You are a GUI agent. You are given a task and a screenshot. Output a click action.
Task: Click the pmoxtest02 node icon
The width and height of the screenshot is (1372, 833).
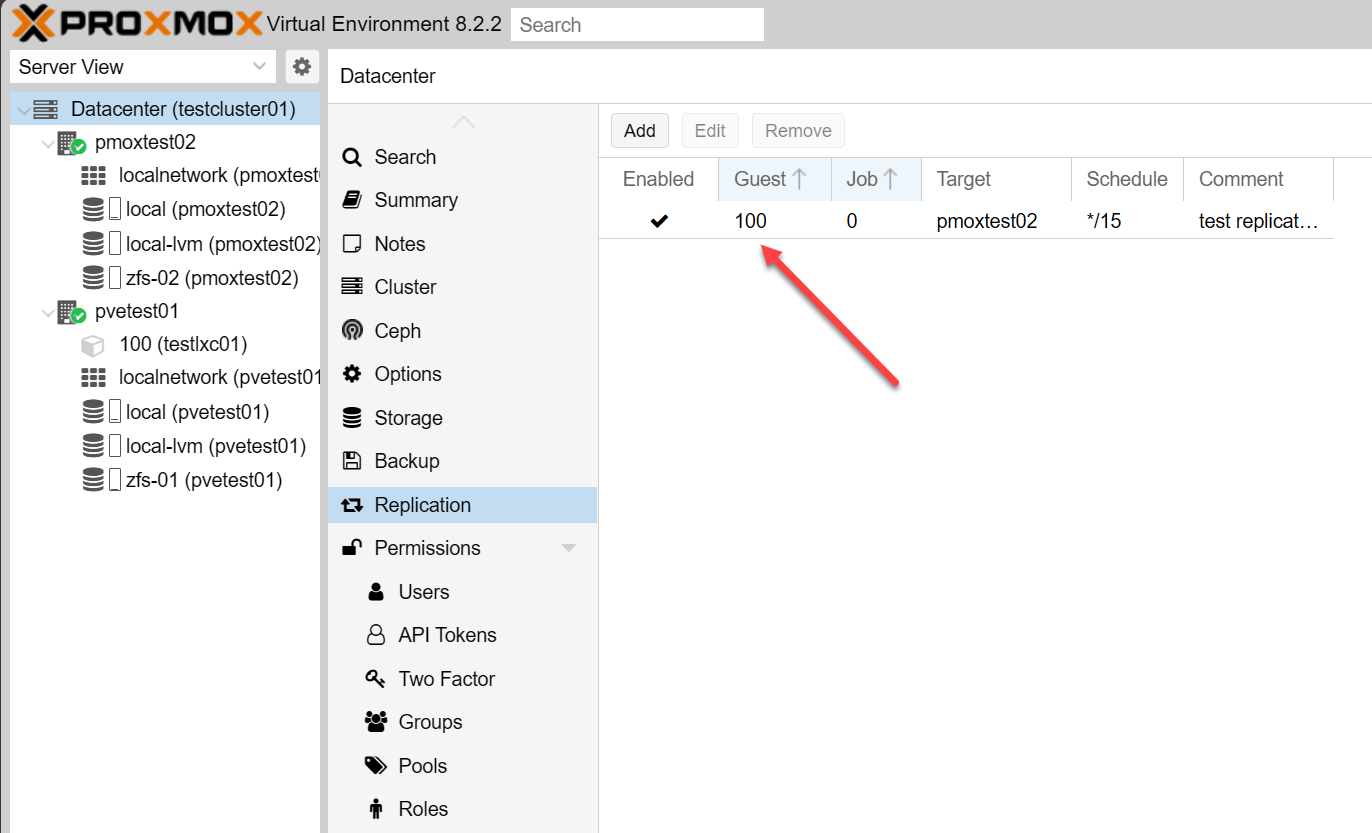[71, 143]
